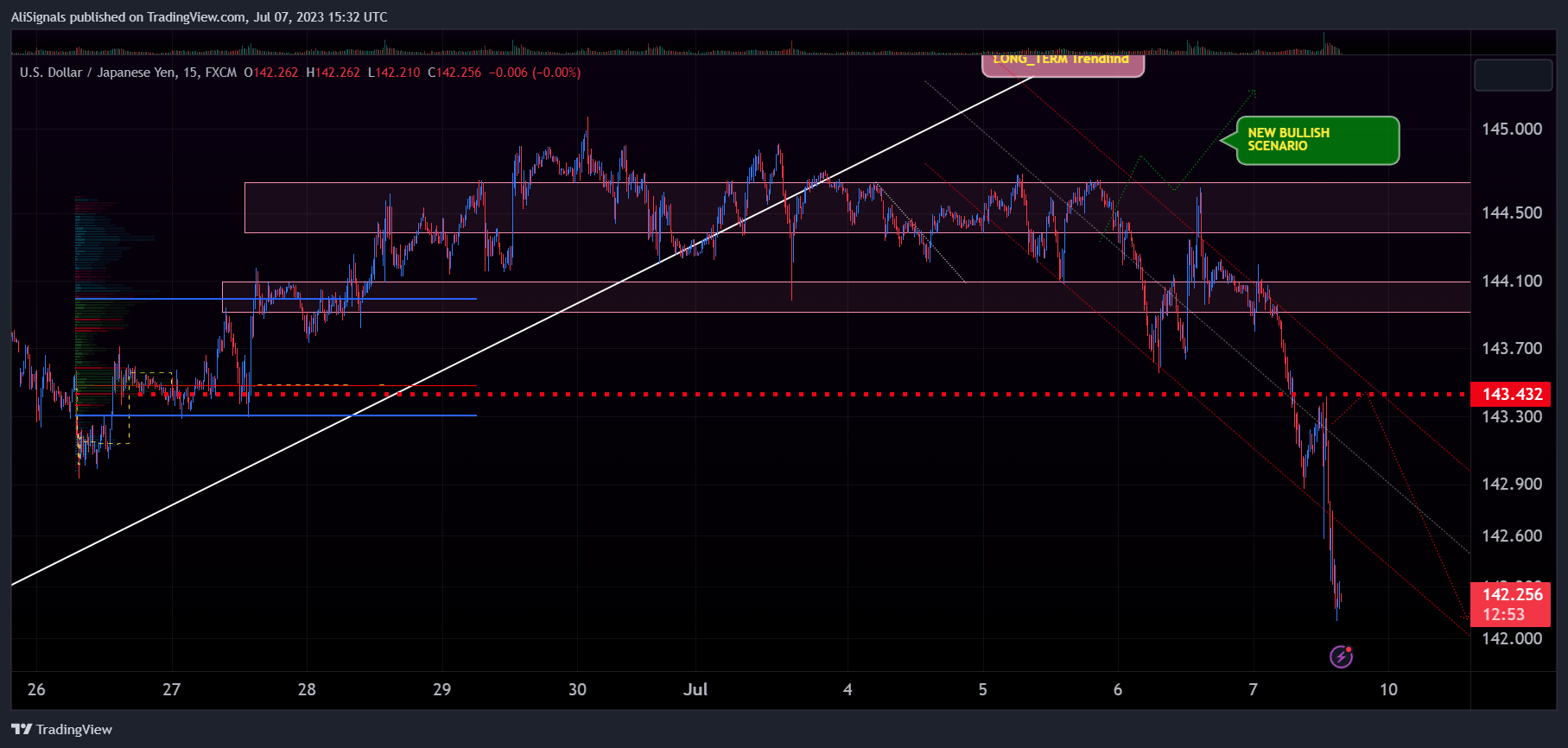Click date label 5 on time axis
Image resolution: width=1568 pixels, height=748 pixels.
click(982, 689)
